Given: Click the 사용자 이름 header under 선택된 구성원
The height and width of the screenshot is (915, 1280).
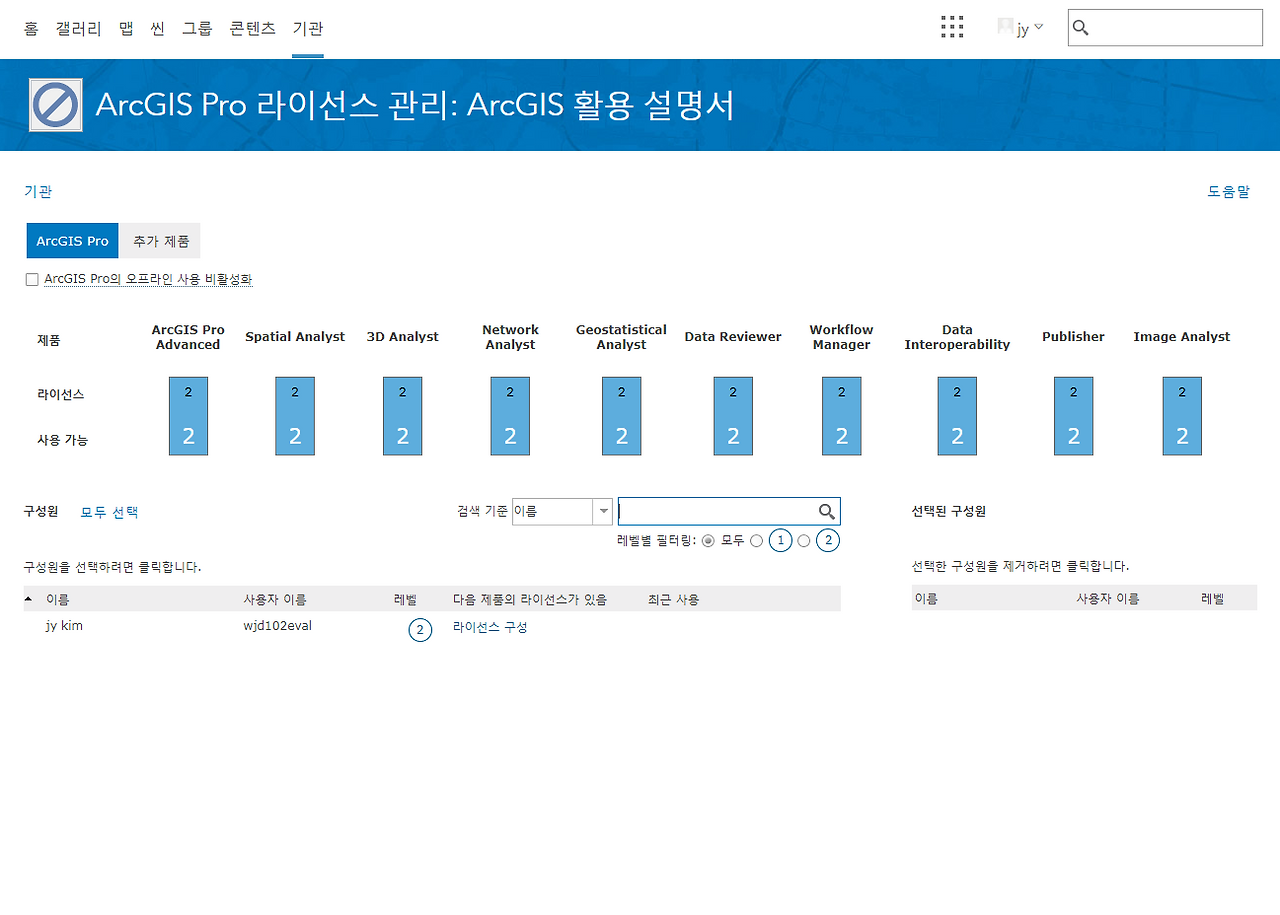Looking at the screenshot, I should coord(1107,599).
